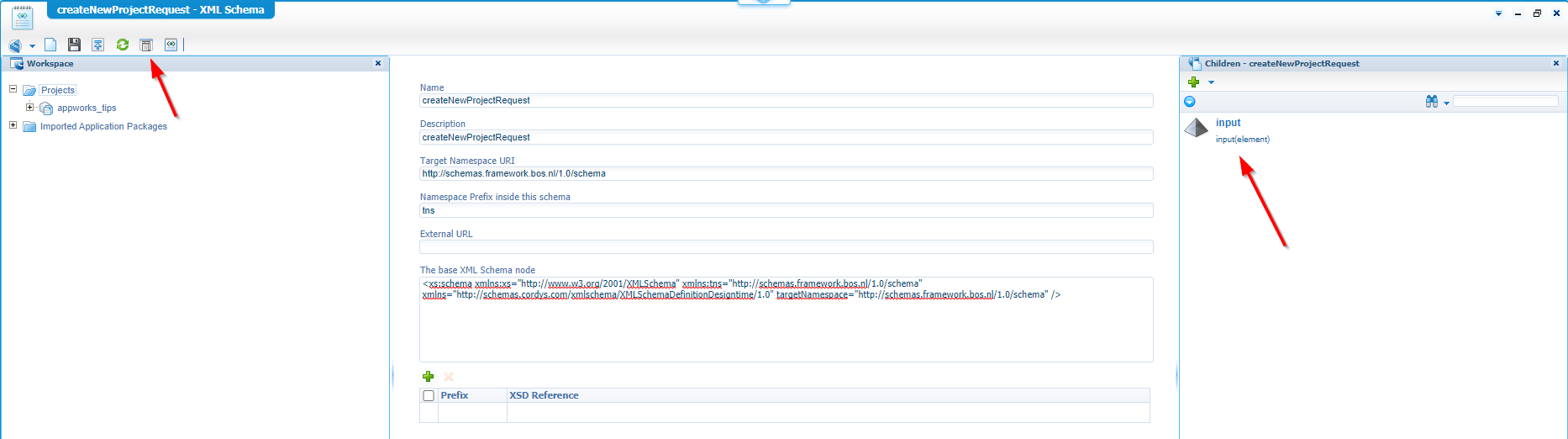Create a new document via blank page icon
Viewport: 1568px width, 439px height.
tap(50, 45)
